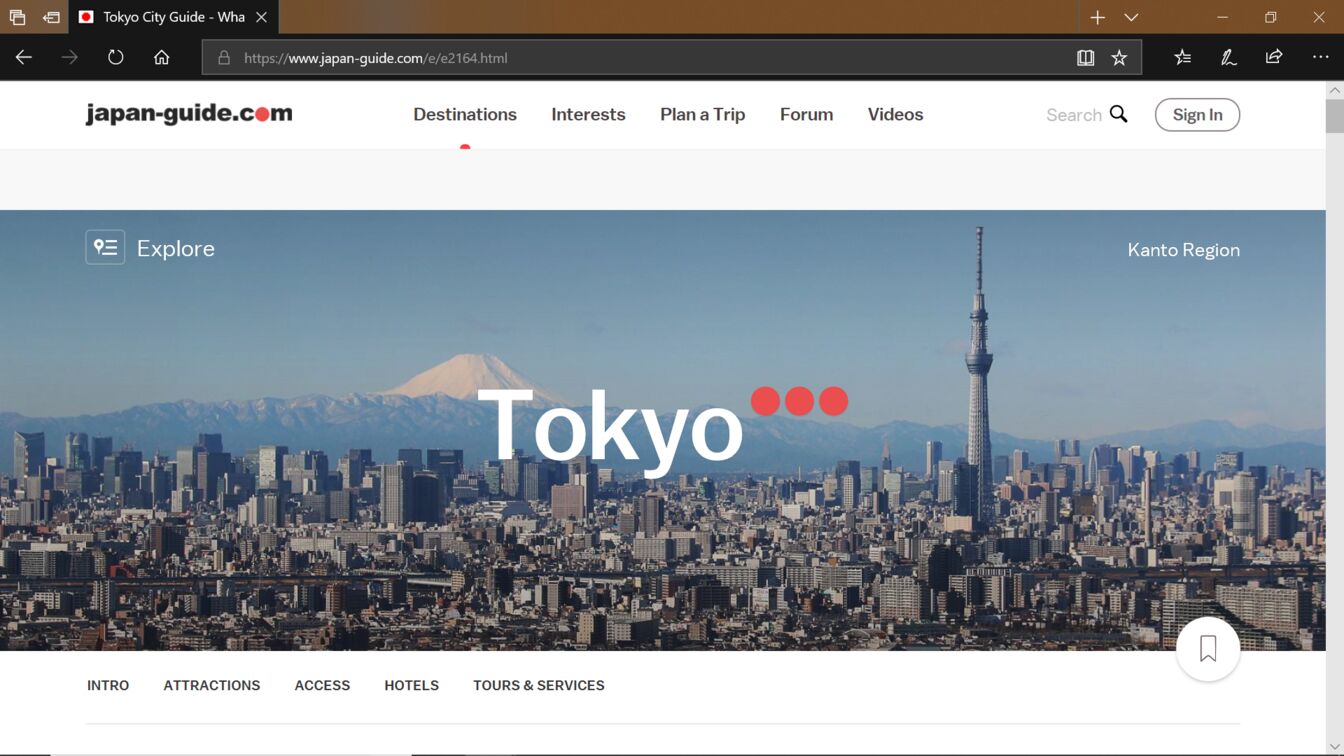The image size is (1344, 756).
Task: Open the Kanto Region link
Action: coord(1183,250)
